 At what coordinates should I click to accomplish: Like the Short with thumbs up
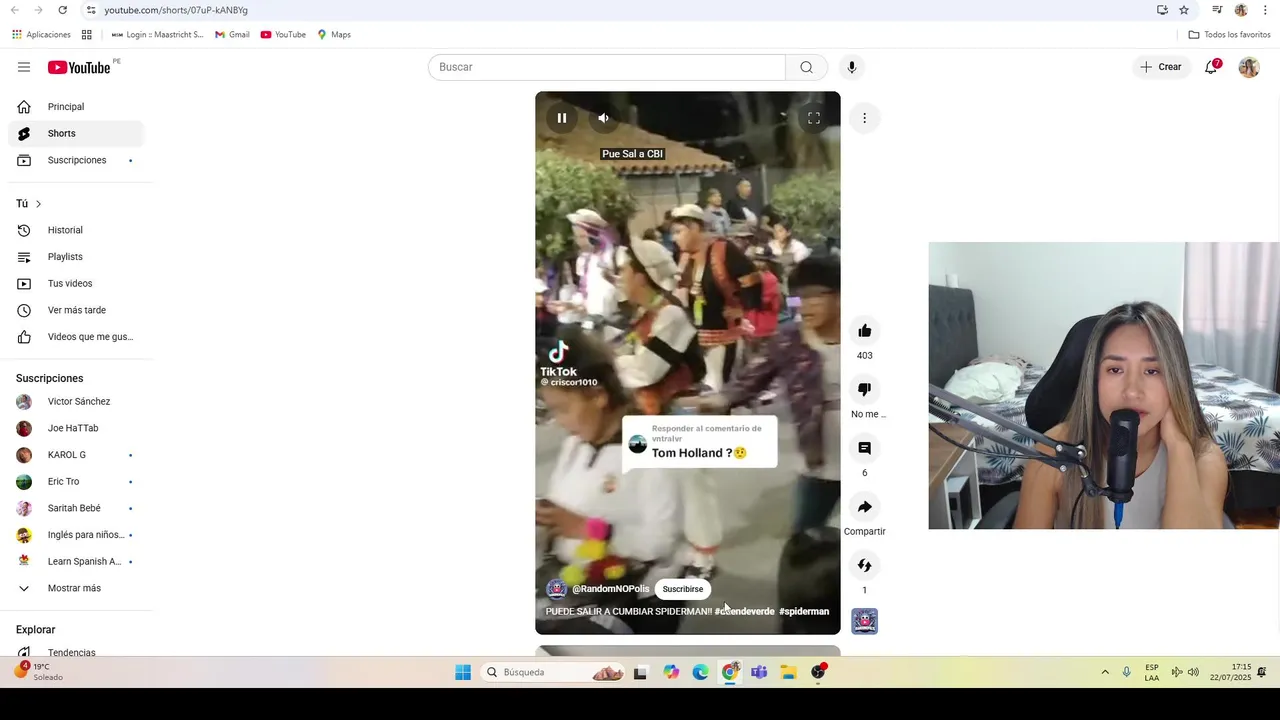[x=865, y=331]
